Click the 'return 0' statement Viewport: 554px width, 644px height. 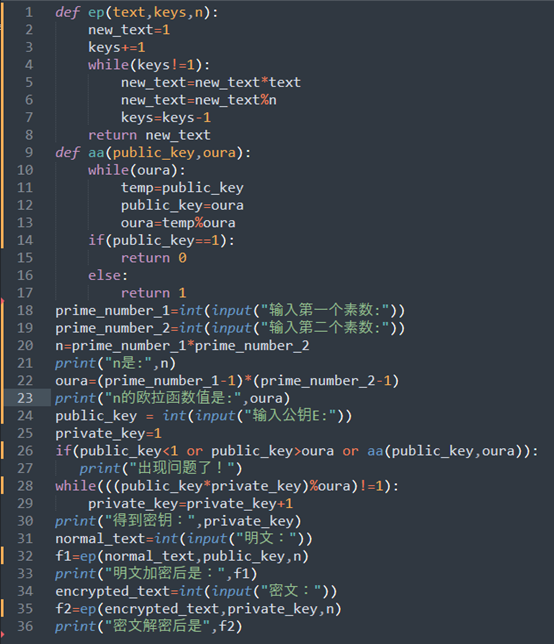pos(154,258)
